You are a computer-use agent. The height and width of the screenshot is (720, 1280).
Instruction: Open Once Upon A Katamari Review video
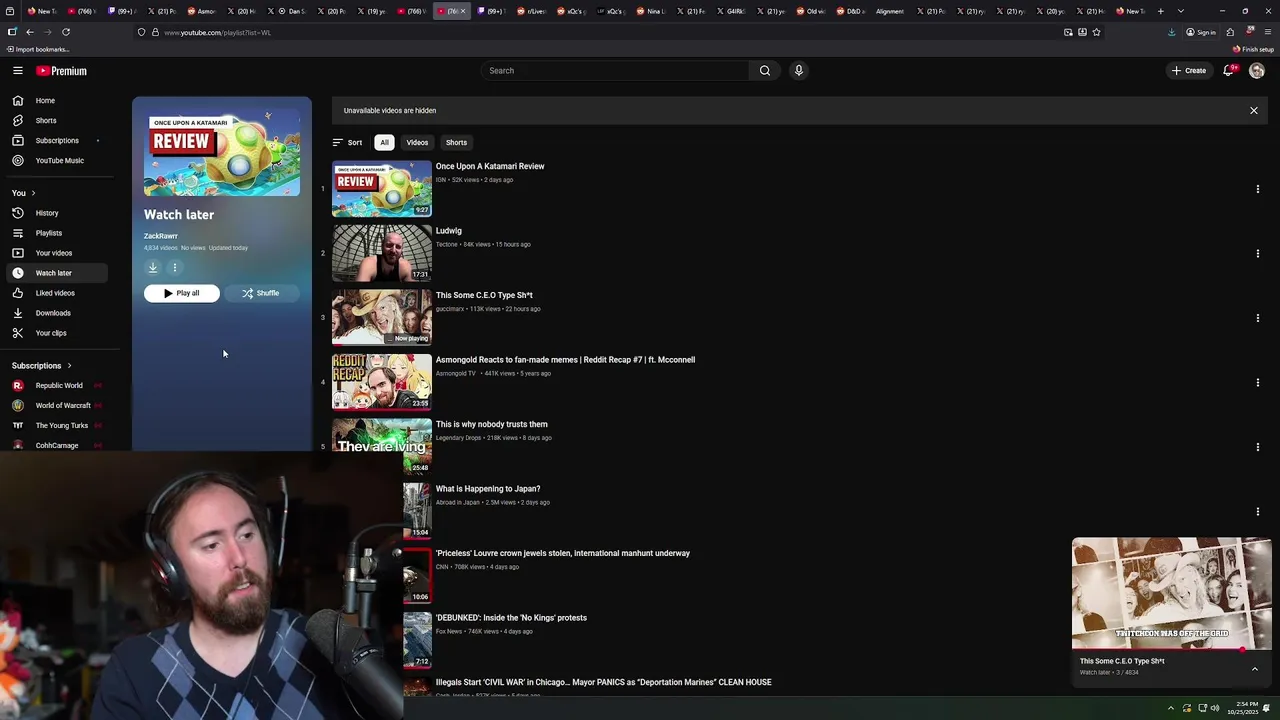point(490,166)
